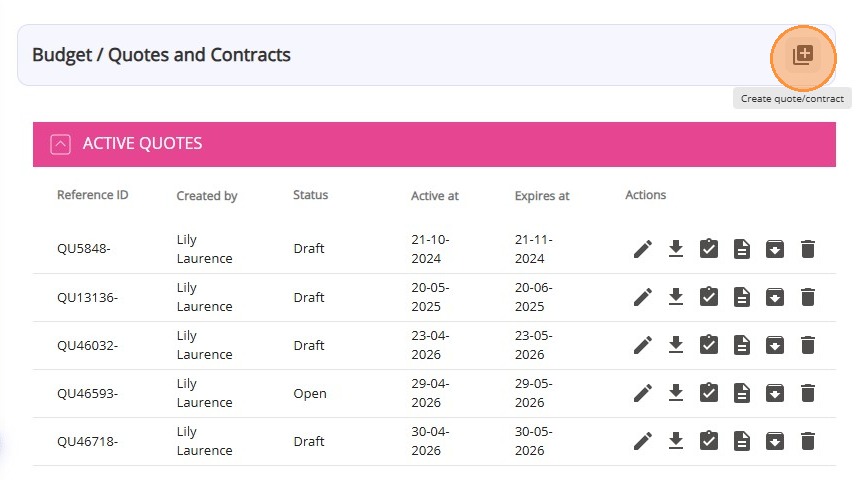Click clipboard-check icon for quote QU46032-
860x480 pixels.
click(x=709, y=345)
